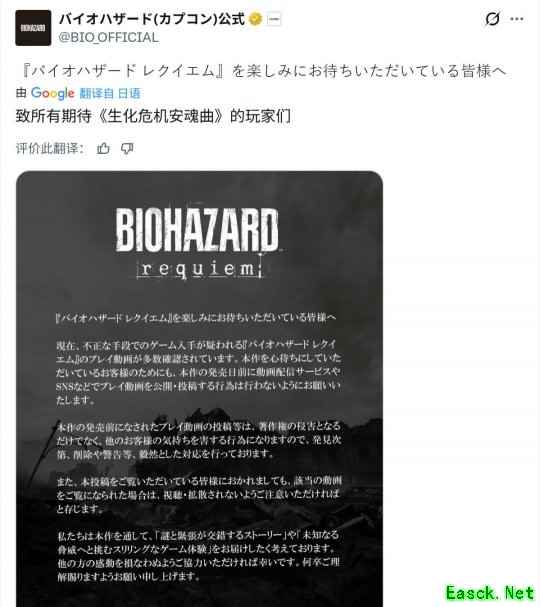Screen dimensions: 540x607
Task: Click the requiem subtitle in the image
Action: tap(199, 268)
